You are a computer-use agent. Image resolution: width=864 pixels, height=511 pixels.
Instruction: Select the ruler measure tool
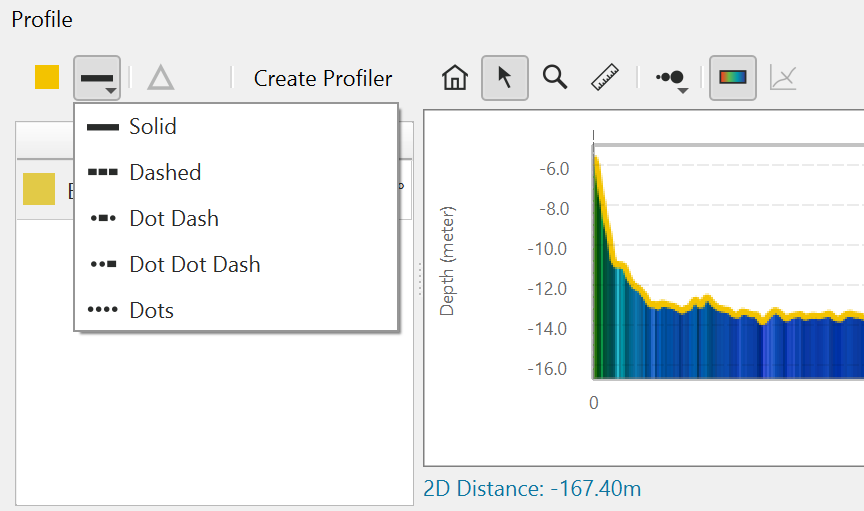605,78
